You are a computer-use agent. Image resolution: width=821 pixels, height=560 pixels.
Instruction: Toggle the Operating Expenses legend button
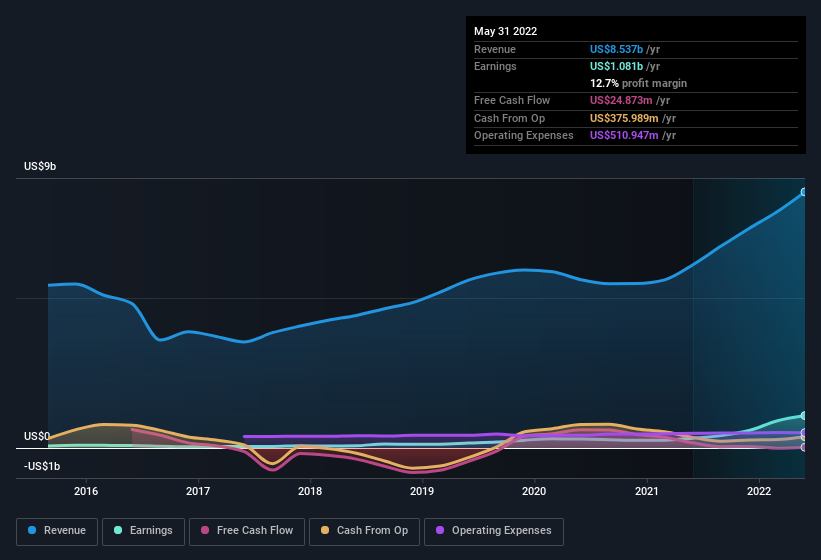pos(493,531)
